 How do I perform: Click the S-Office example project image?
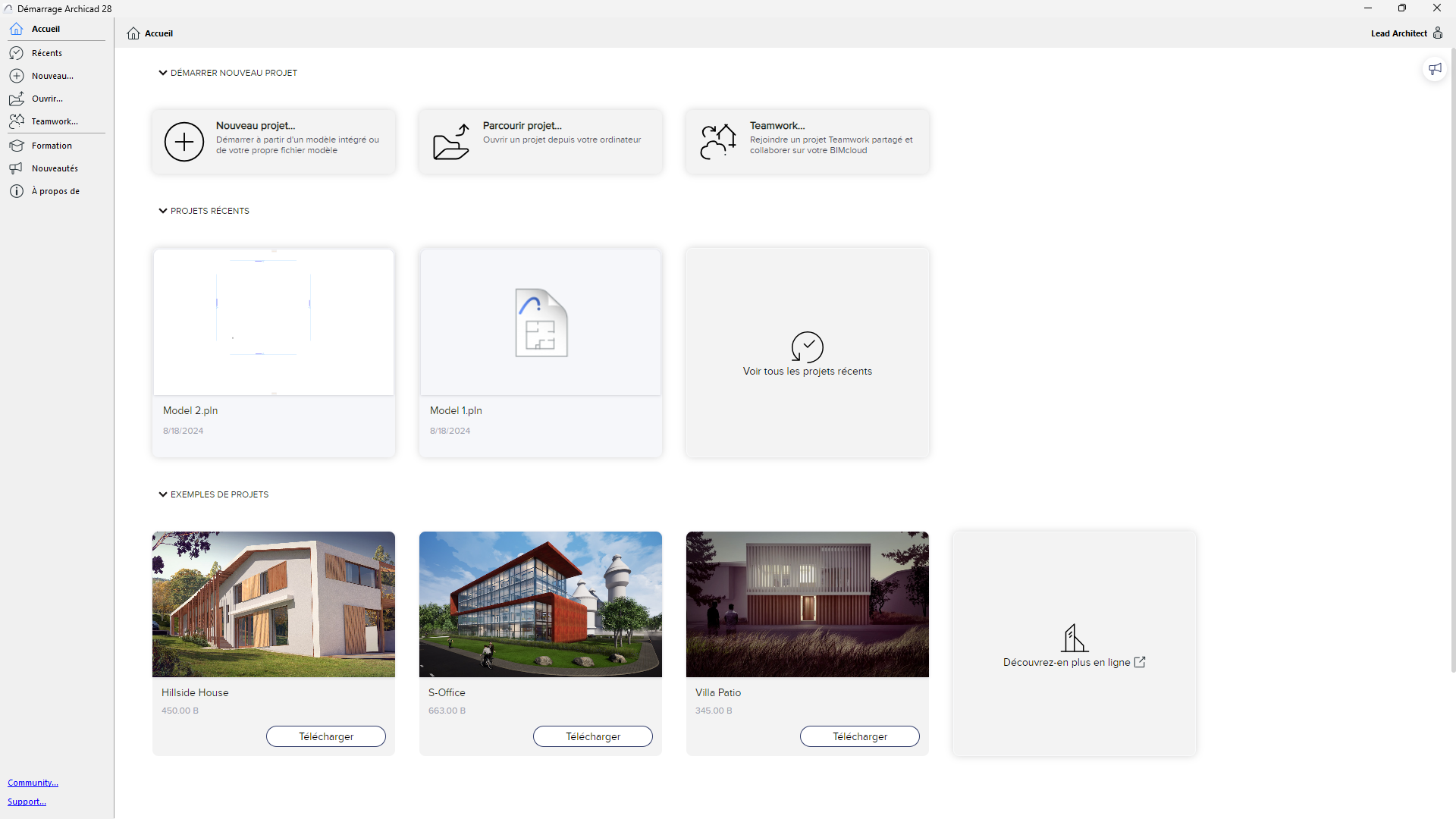[541, 604]
